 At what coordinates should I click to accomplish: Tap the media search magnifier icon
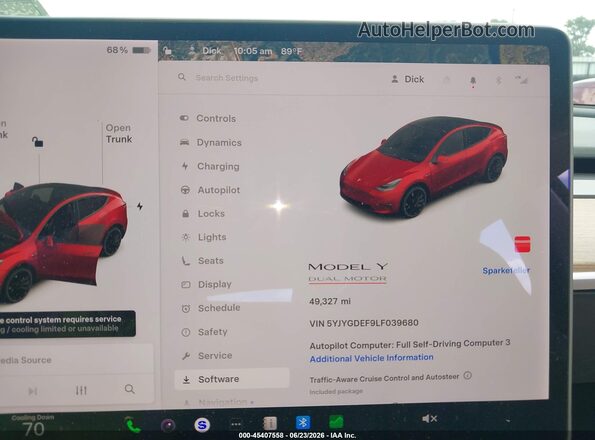pos(129,389)
